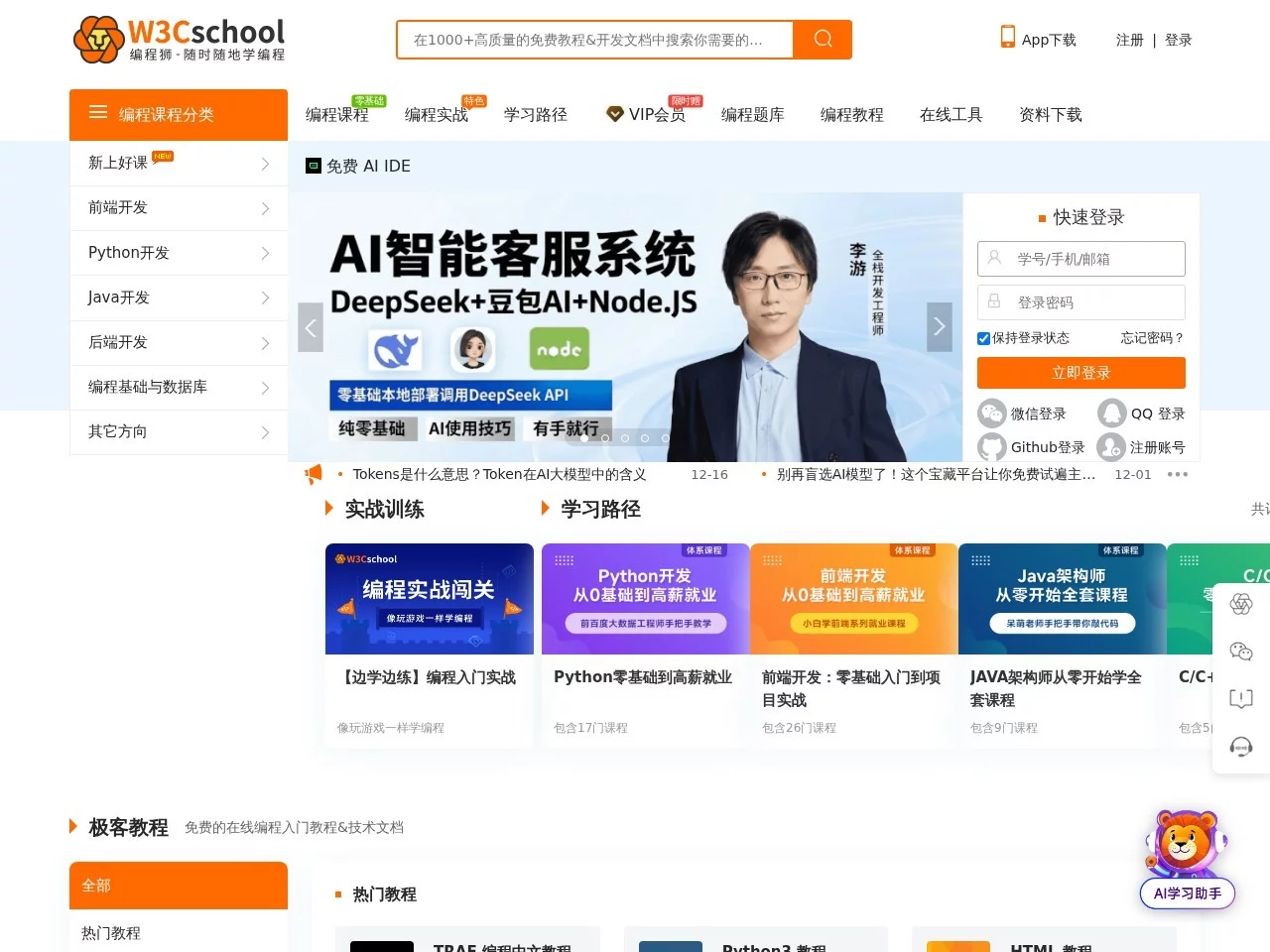The width and height of the screenshot is (1270, 952).
Task: Open the App下载 phone icon
Action: pos(1007,36)
